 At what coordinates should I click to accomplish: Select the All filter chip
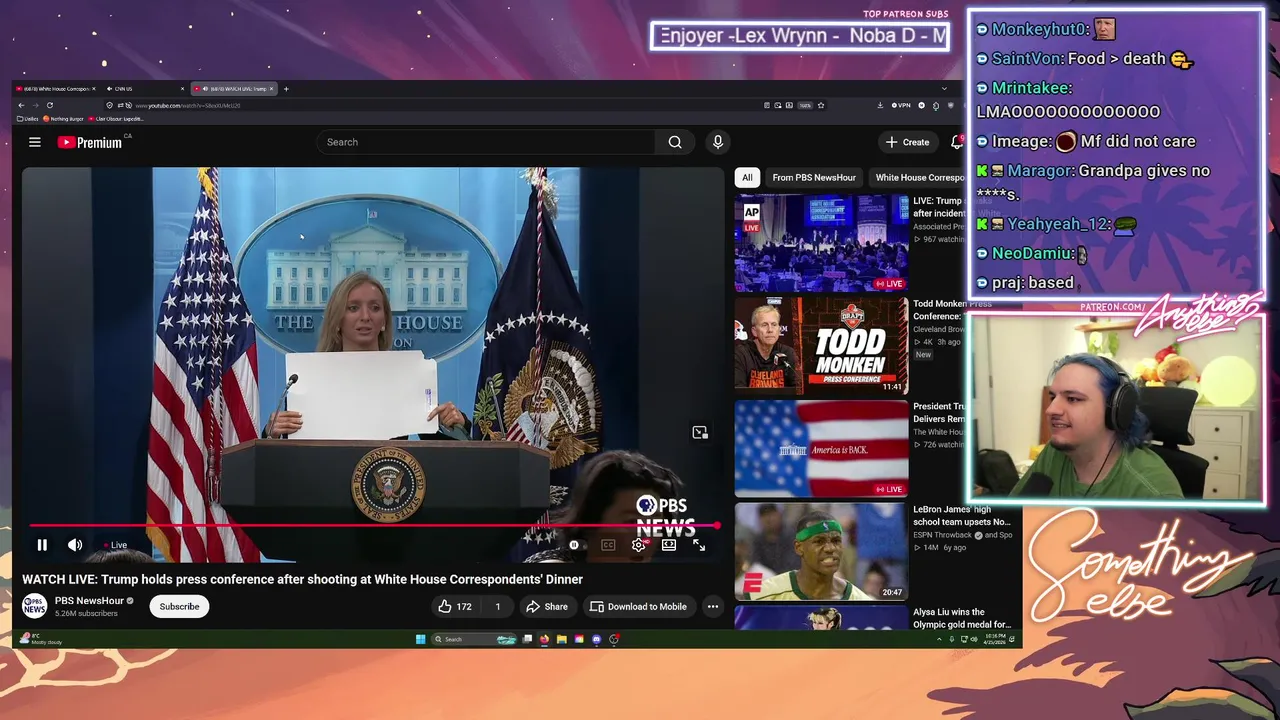coord(747,177)
